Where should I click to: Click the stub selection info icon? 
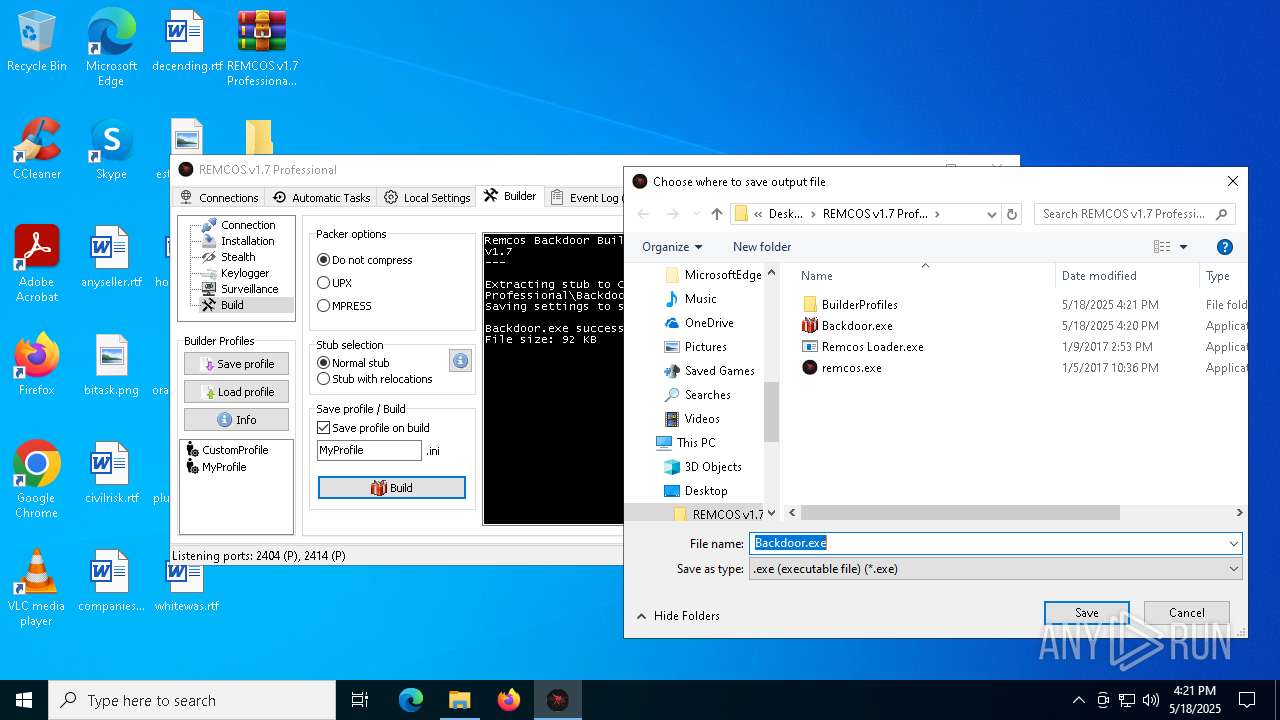pyautogui.click(x=460, y=361)
